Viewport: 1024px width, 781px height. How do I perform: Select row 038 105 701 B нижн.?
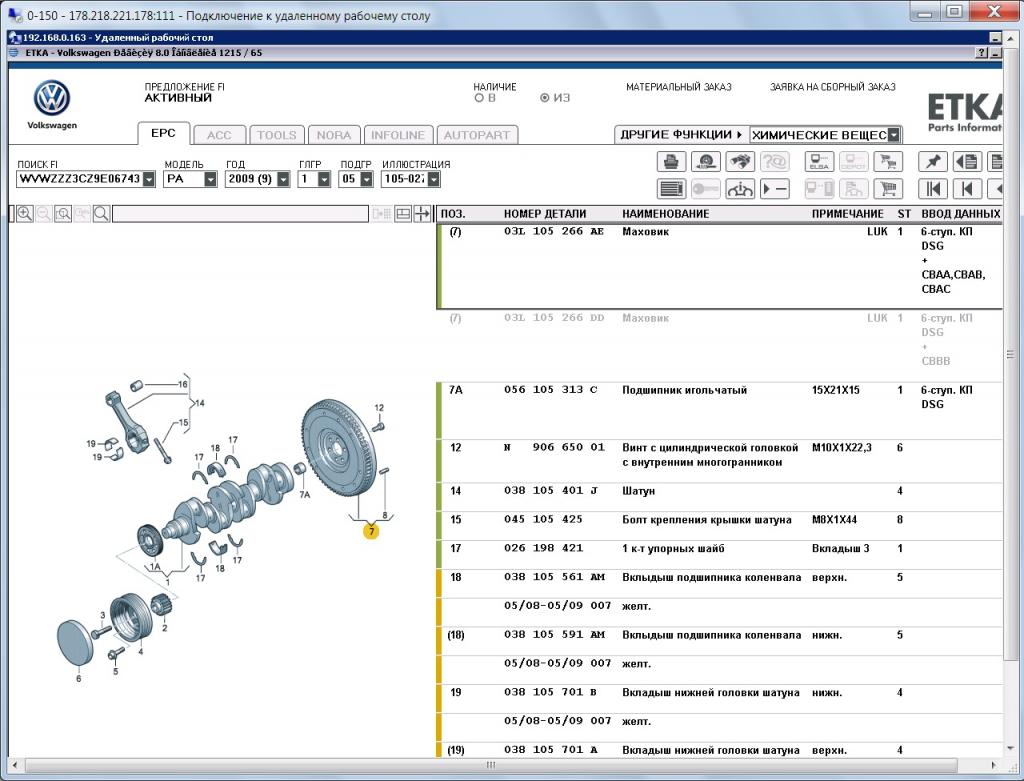coord(719,698)
